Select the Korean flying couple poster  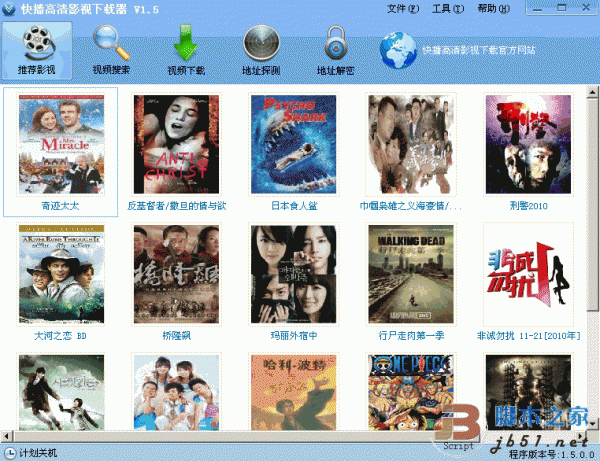click(61, 393)
